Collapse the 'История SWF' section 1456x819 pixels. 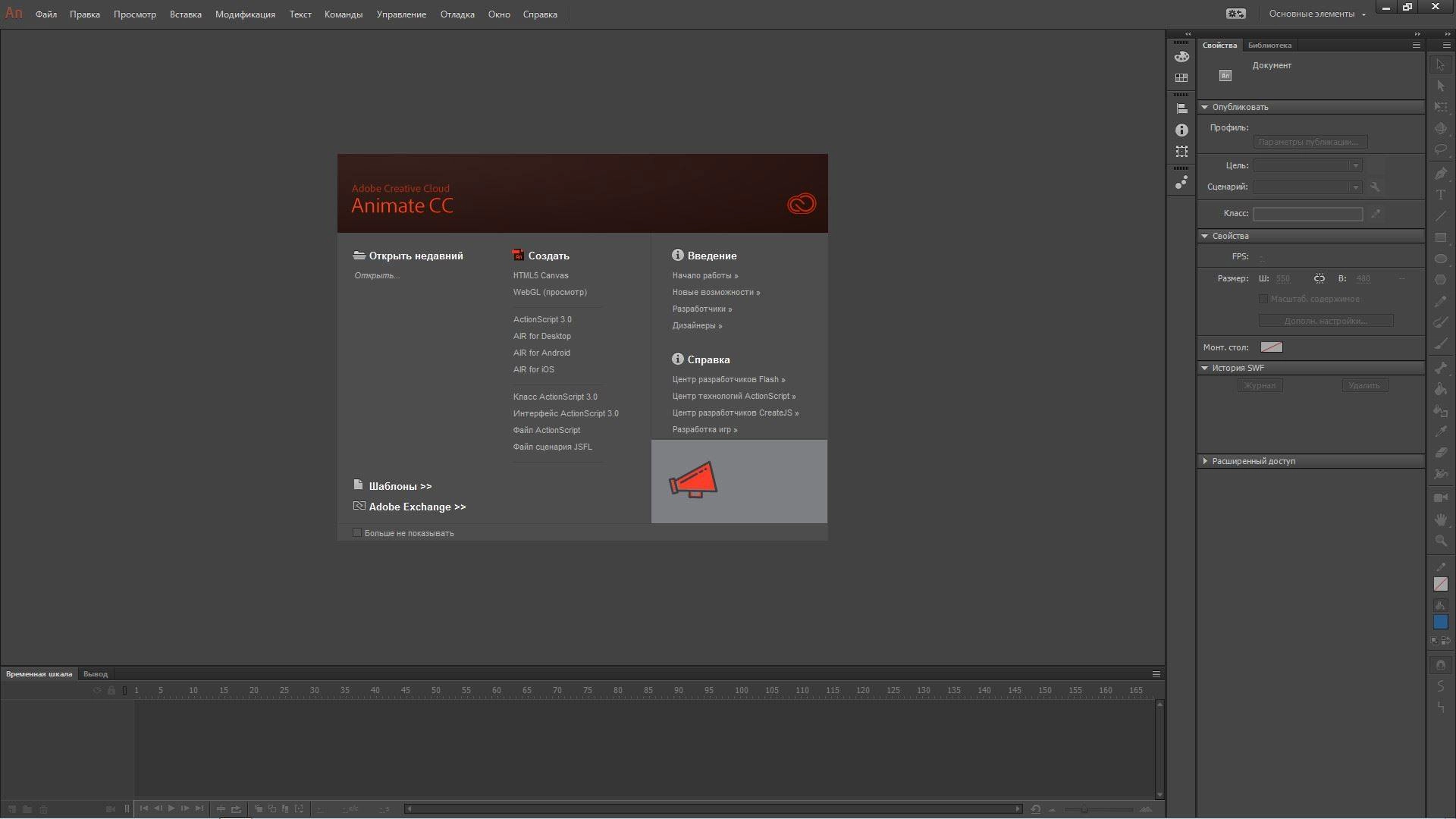(1204, 368)
